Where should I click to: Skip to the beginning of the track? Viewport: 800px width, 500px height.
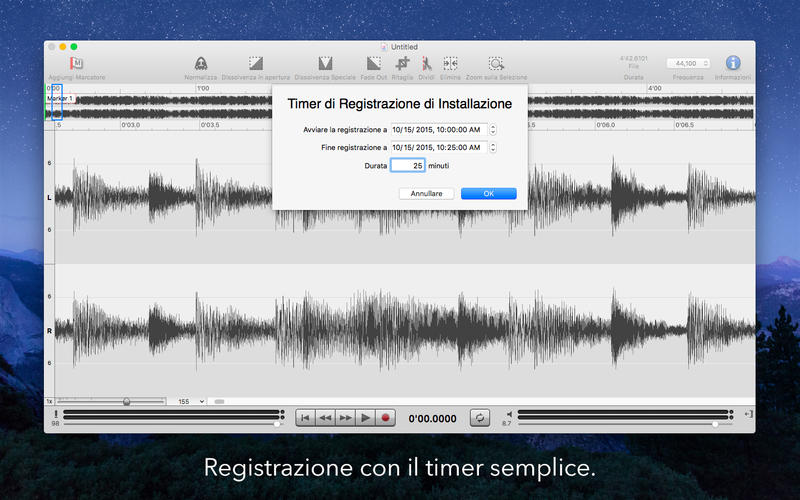(305, 418)
